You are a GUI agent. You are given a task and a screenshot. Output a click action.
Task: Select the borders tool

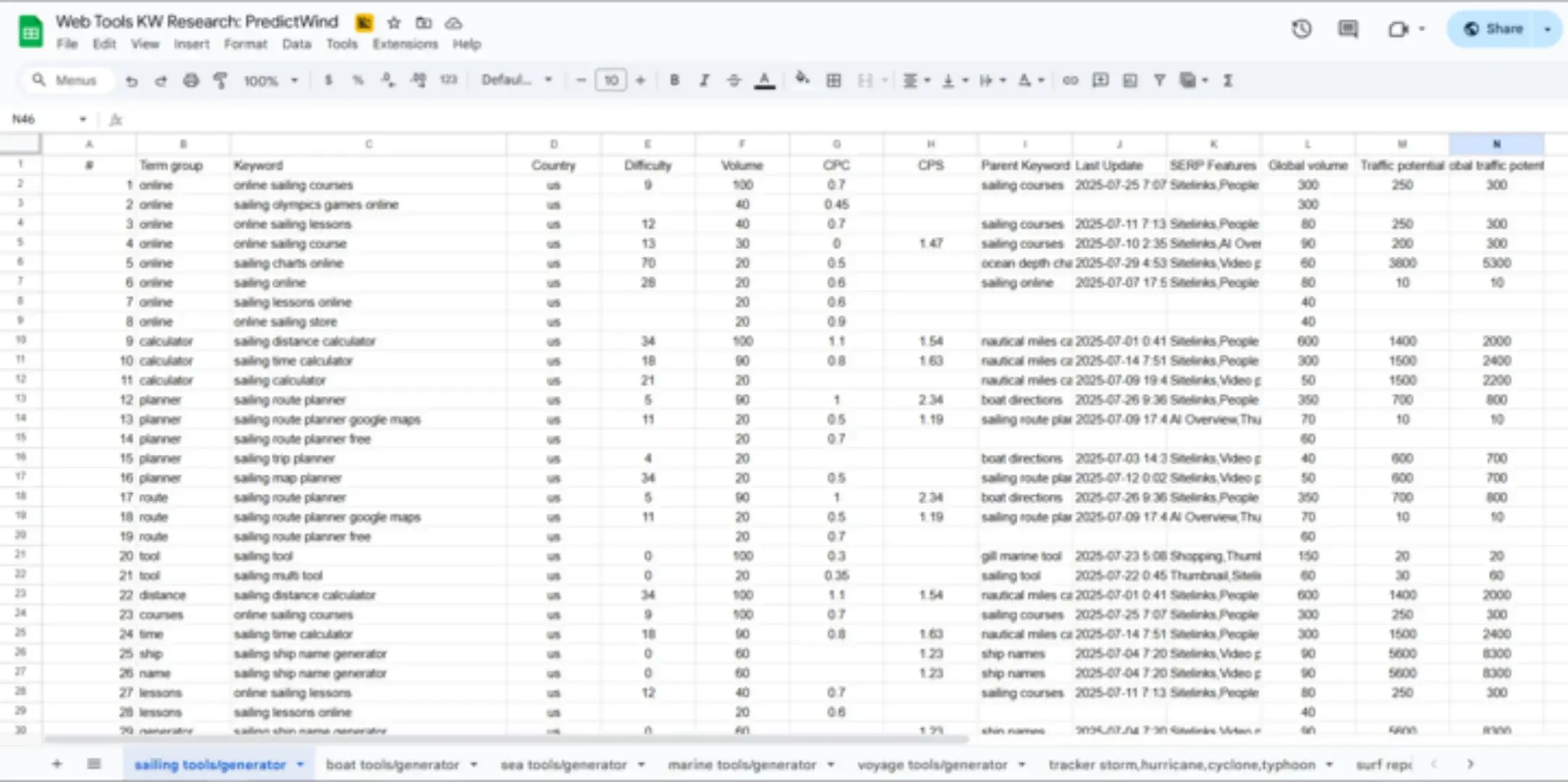point(835,80)
